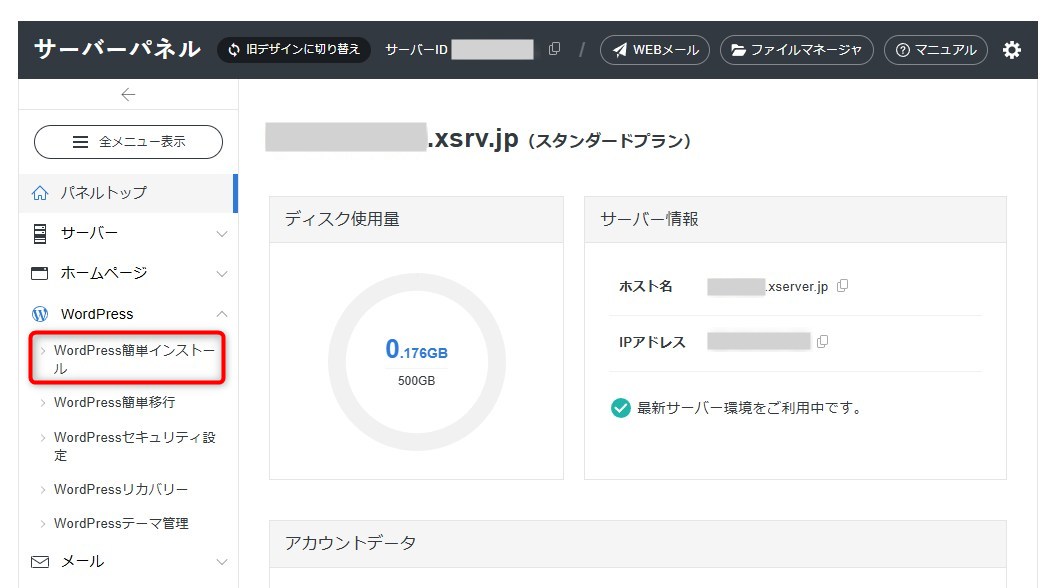
Task: Copy the サーバーID using its copy icon
Action: click(554, 46)
